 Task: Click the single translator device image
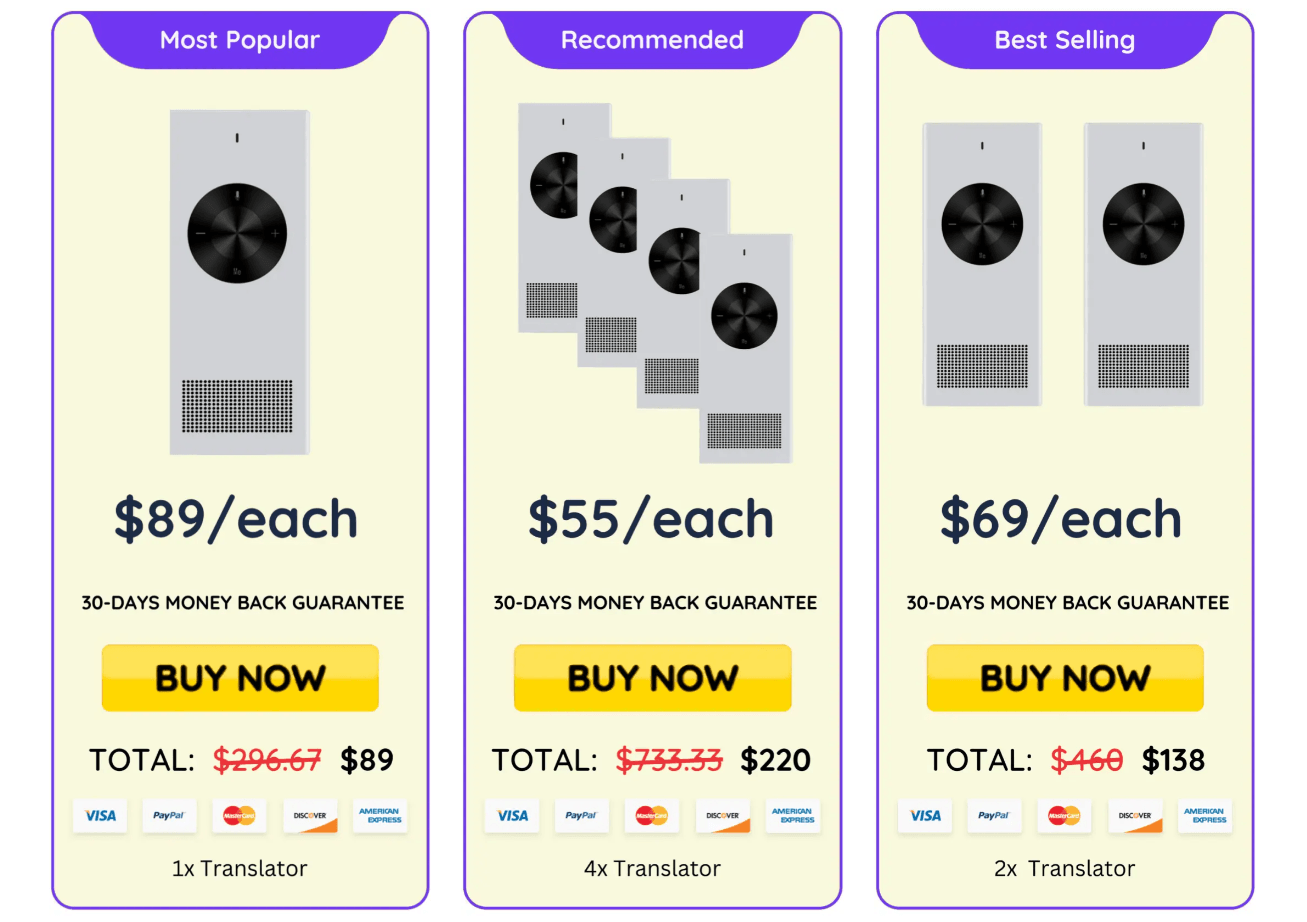pos(239,282)
